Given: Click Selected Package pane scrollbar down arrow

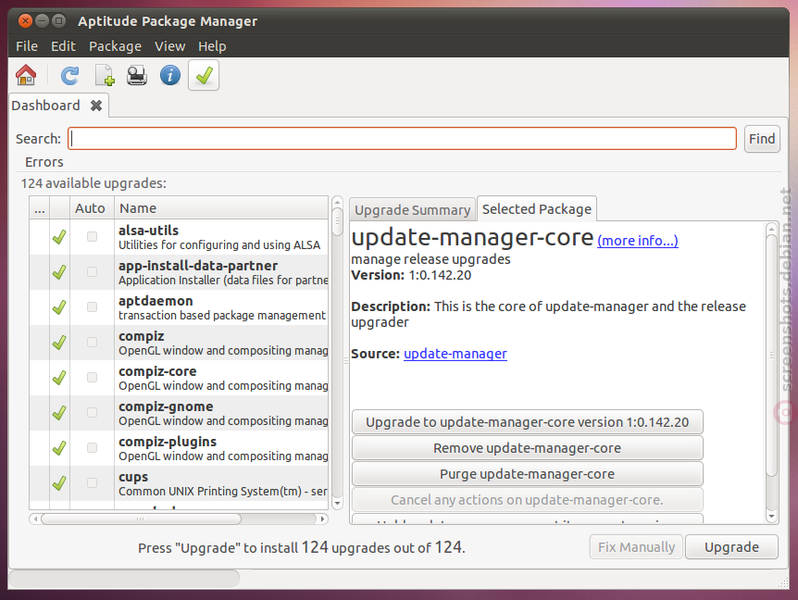Looking at the screenshot, I should pyautogui.click(x=772, y=517).
